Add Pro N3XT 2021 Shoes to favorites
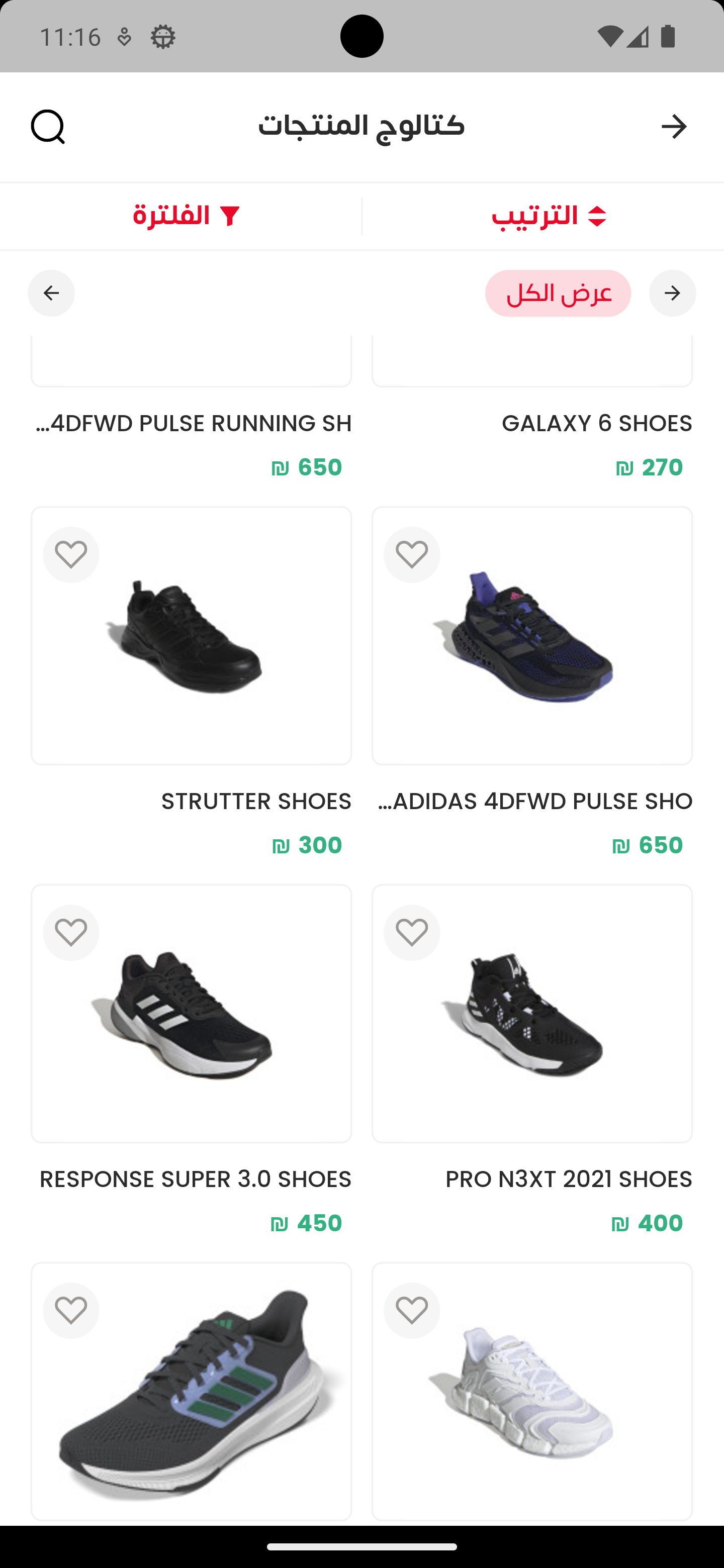 tap(412, 933)
